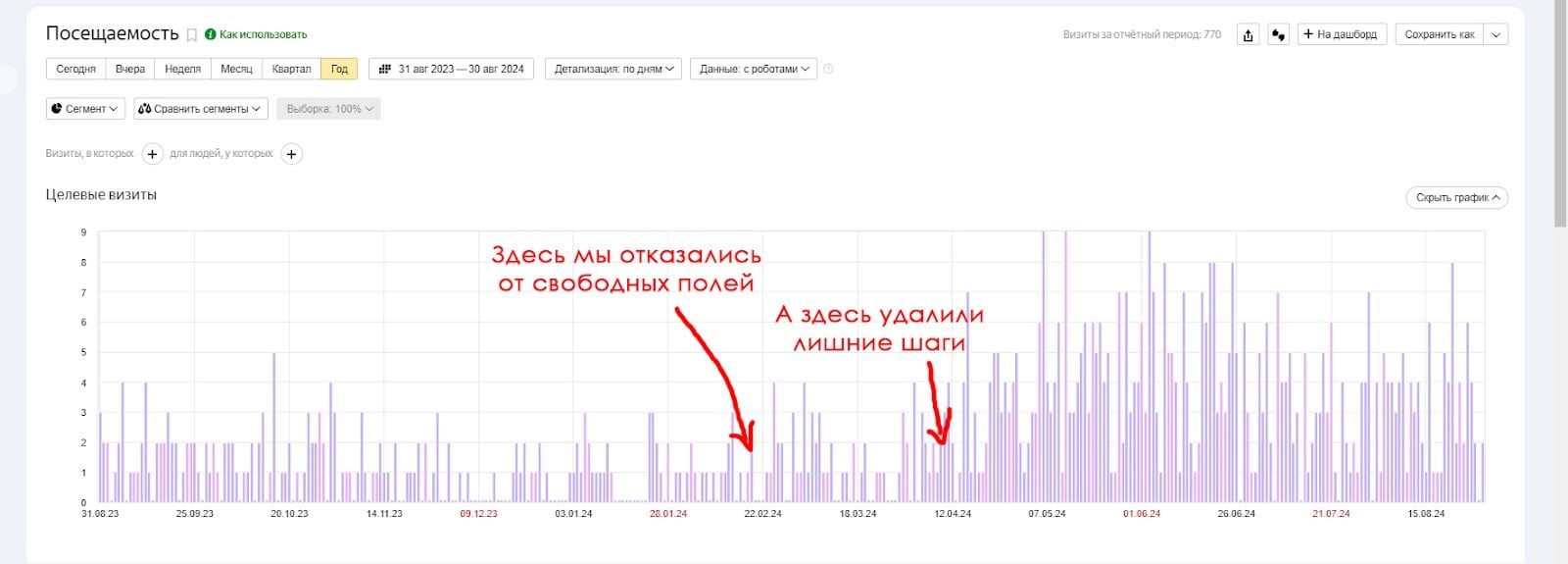Choose the Год period
The height and width of the screenshot is (564, 1568).
pyautogui.click(x=339, y=69)
